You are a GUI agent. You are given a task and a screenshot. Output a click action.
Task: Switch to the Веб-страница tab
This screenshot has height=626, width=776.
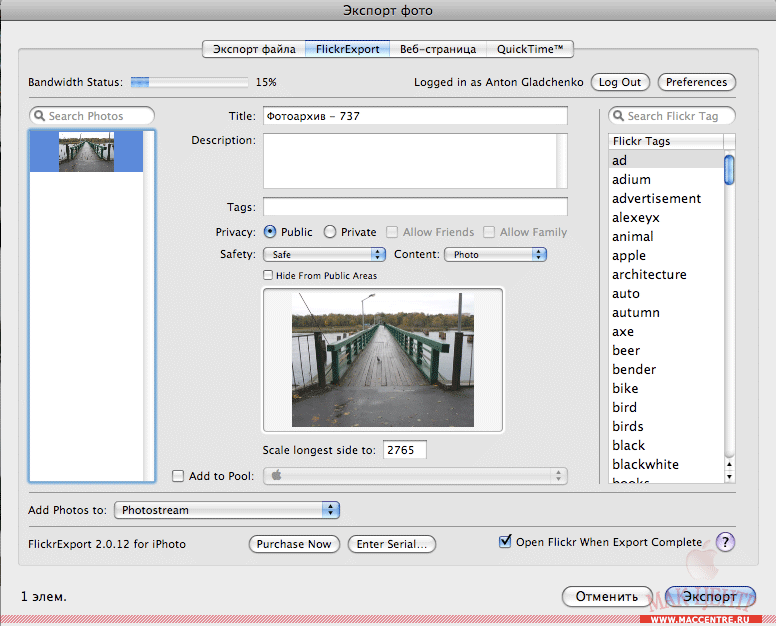click(438, 49)
